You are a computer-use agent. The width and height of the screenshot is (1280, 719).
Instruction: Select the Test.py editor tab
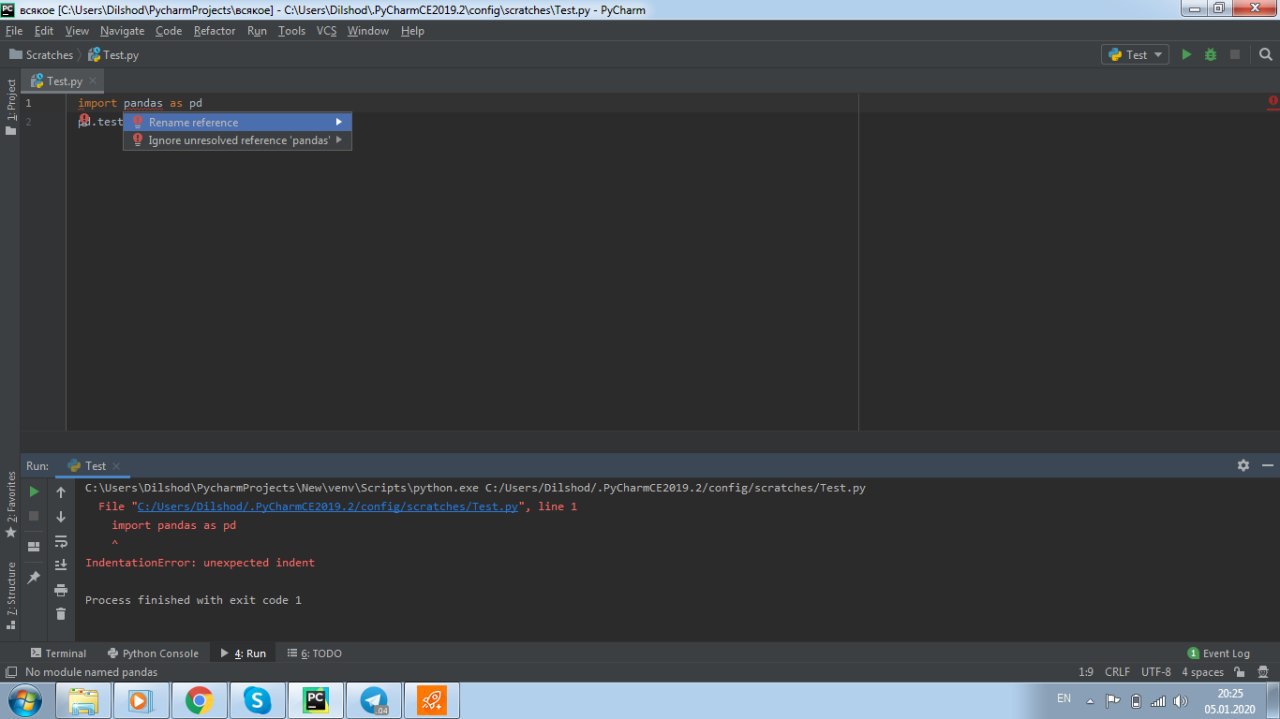coord(64,81)
